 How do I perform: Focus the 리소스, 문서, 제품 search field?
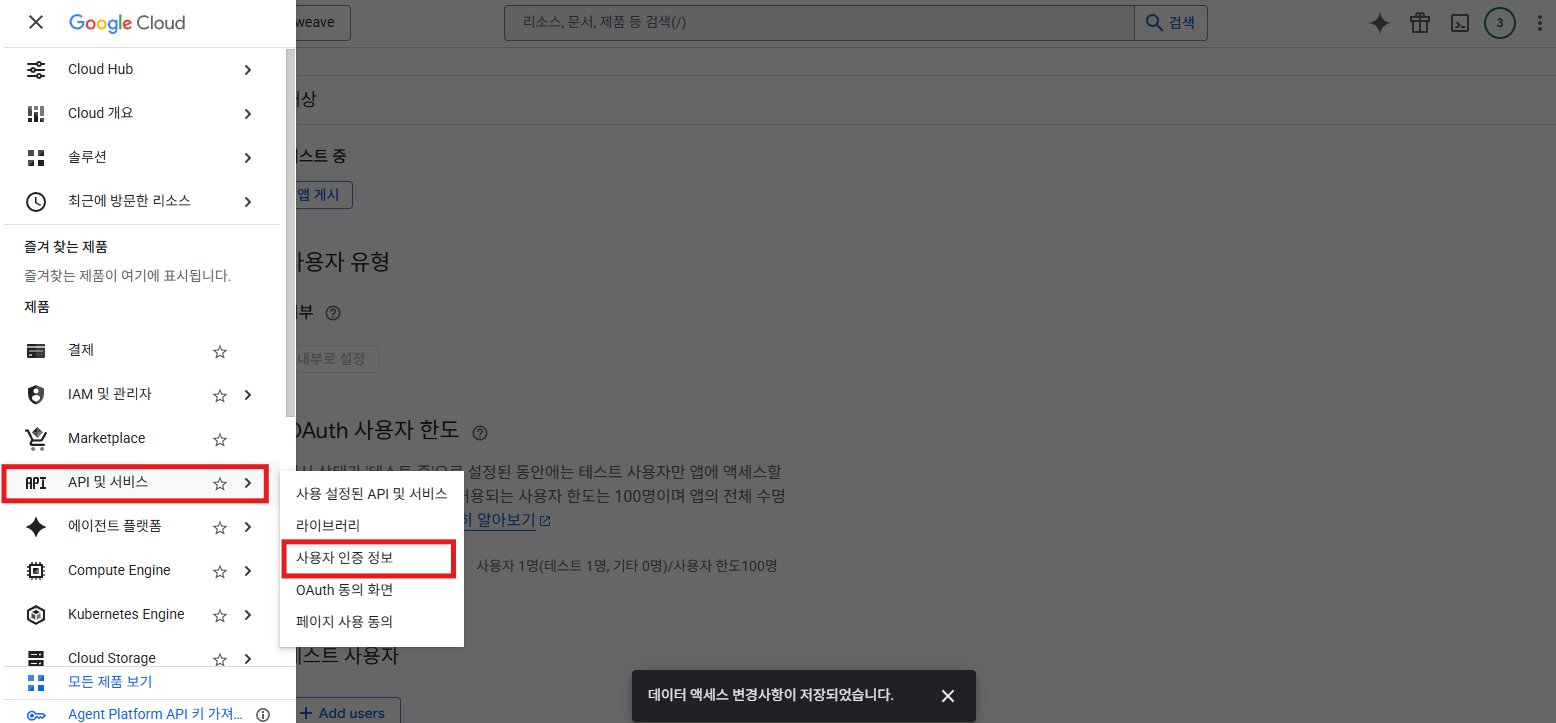coord(819,22)
